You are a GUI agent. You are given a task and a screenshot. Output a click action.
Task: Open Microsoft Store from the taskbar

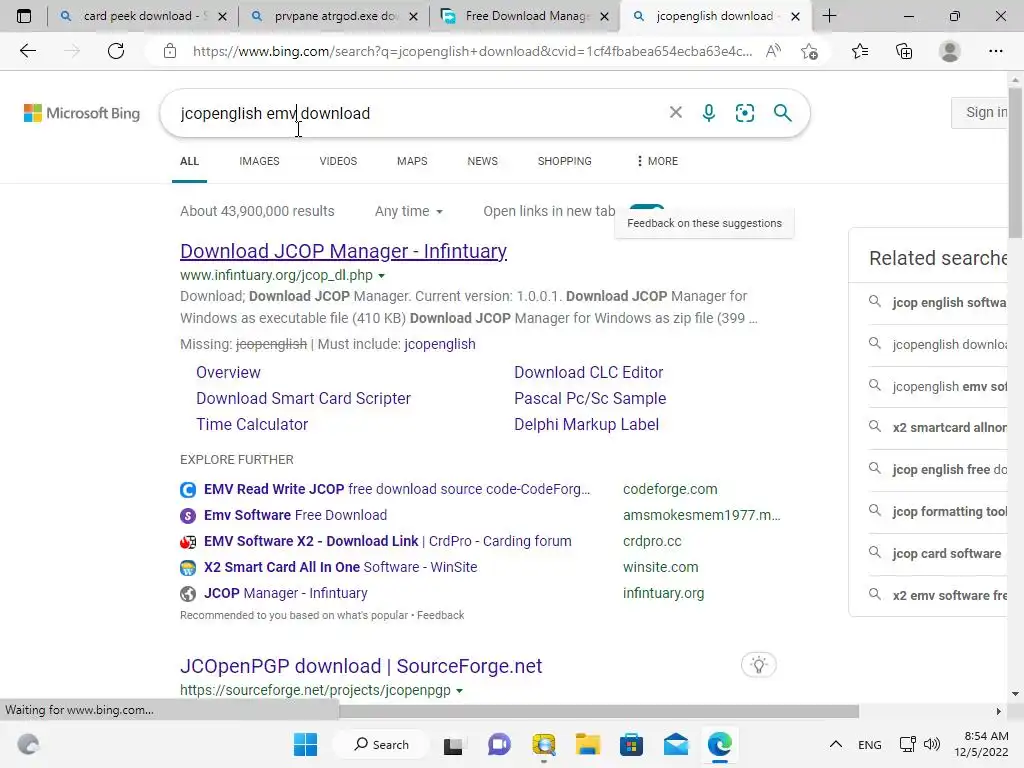coord(631,744)
